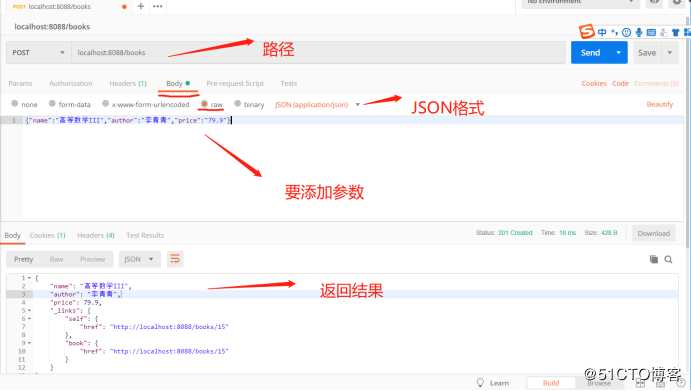Click the 201 Created status text
Screen dimensions: 691x391
(x=515, y=233)
